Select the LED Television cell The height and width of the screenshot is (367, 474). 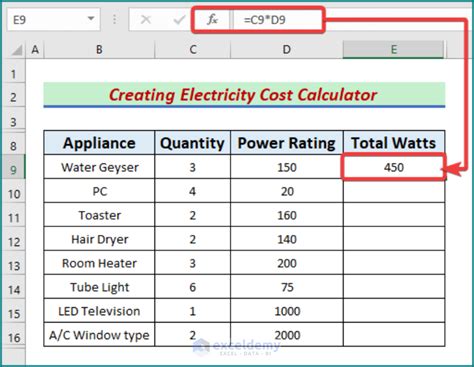[99, 311]
